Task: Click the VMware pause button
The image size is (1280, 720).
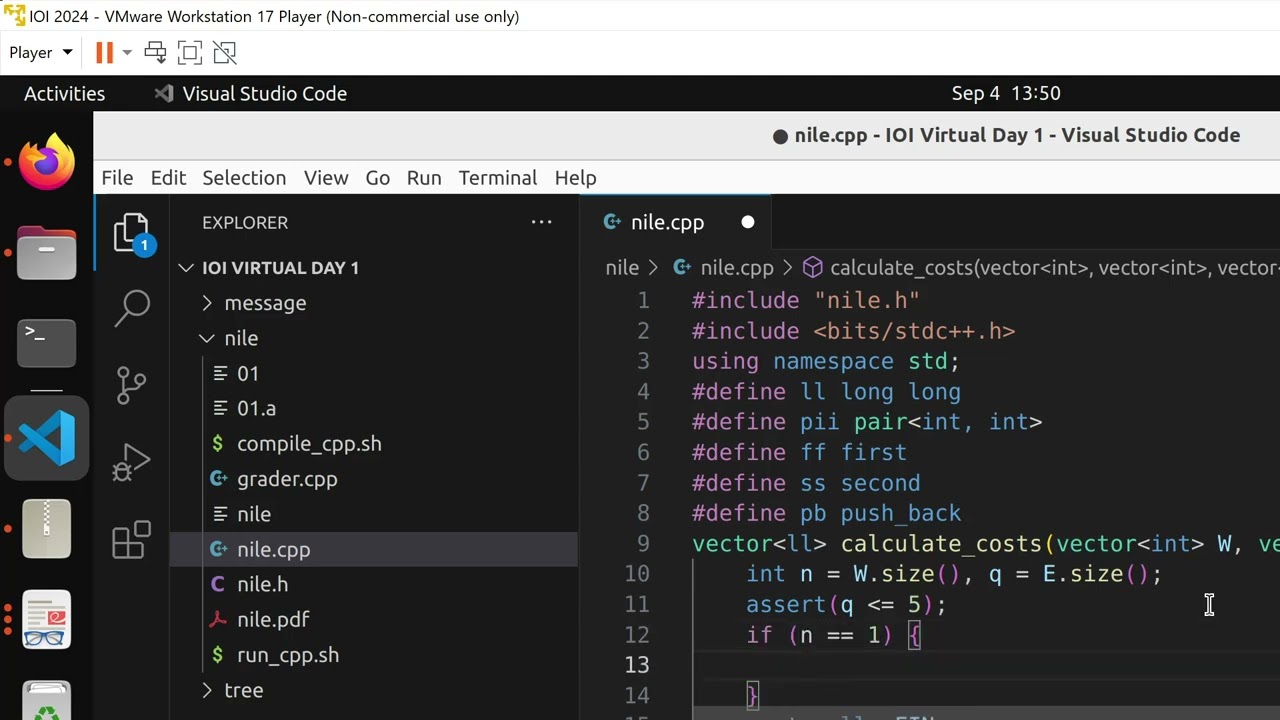Action: click(x=104, y=52)
